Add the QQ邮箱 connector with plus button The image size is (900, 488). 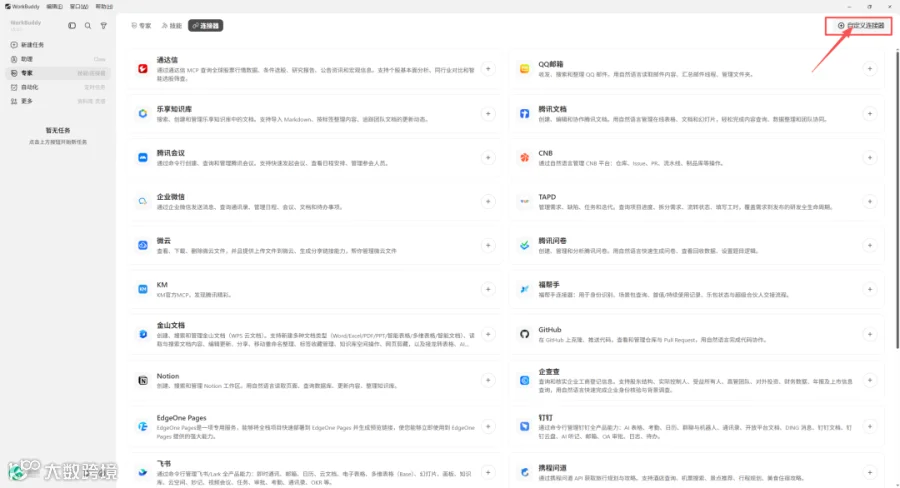tap(870, 69)
